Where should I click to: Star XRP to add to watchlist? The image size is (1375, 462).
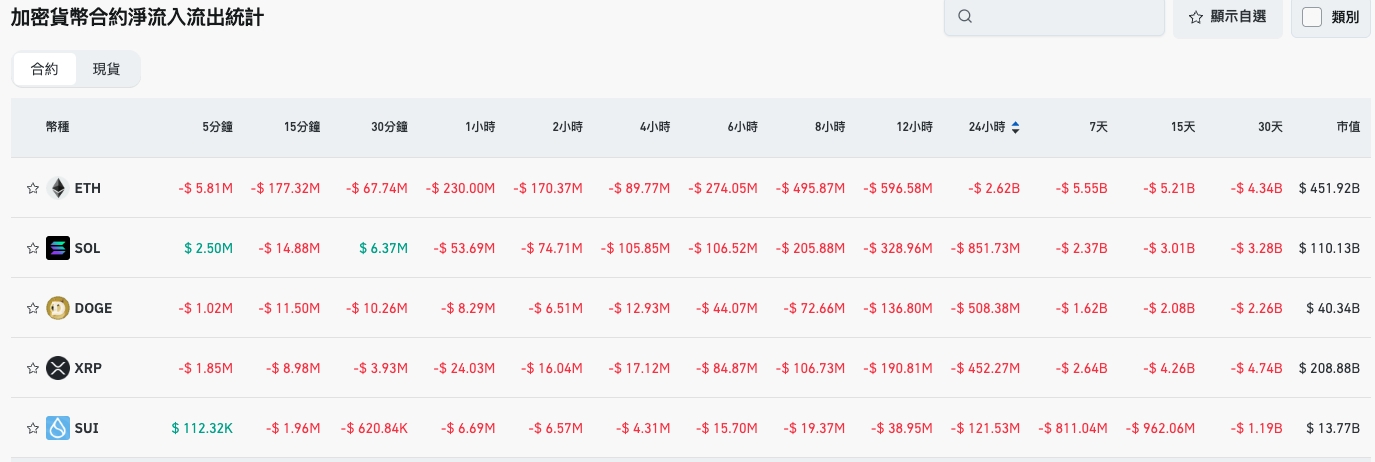click(x=32, y=368)
